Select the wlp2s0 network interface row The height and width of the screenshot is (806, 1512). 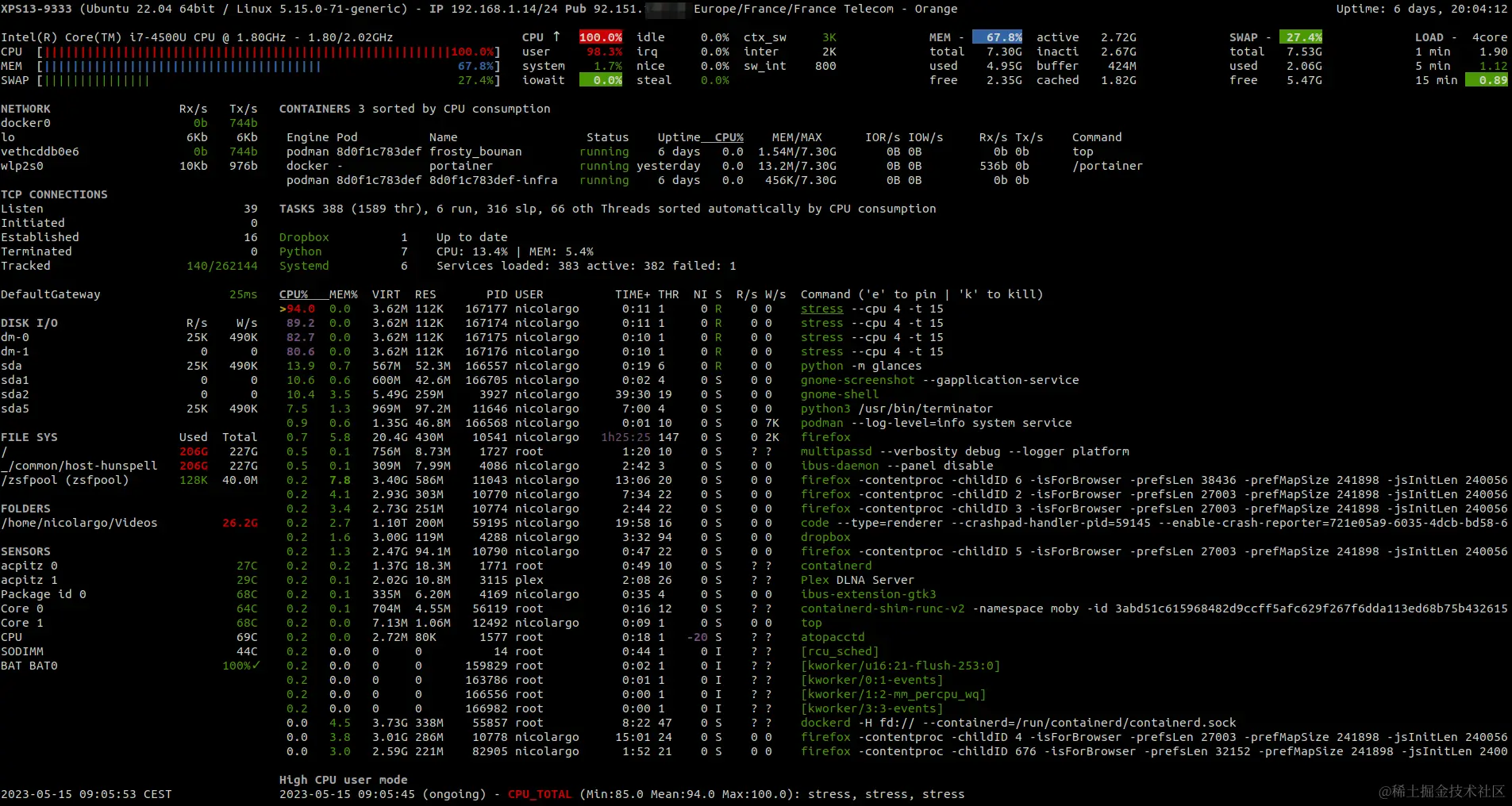click(129, 166)
